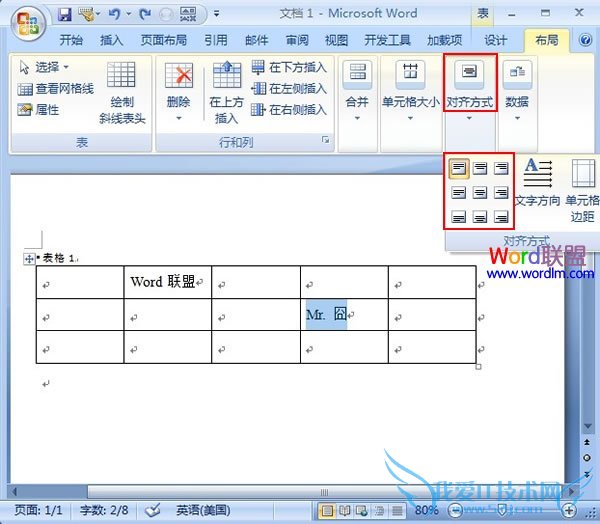The height and width of the screenshot is (524, 600).
Task: Click the table resize handle at bottom right
Action: point(478,367)
